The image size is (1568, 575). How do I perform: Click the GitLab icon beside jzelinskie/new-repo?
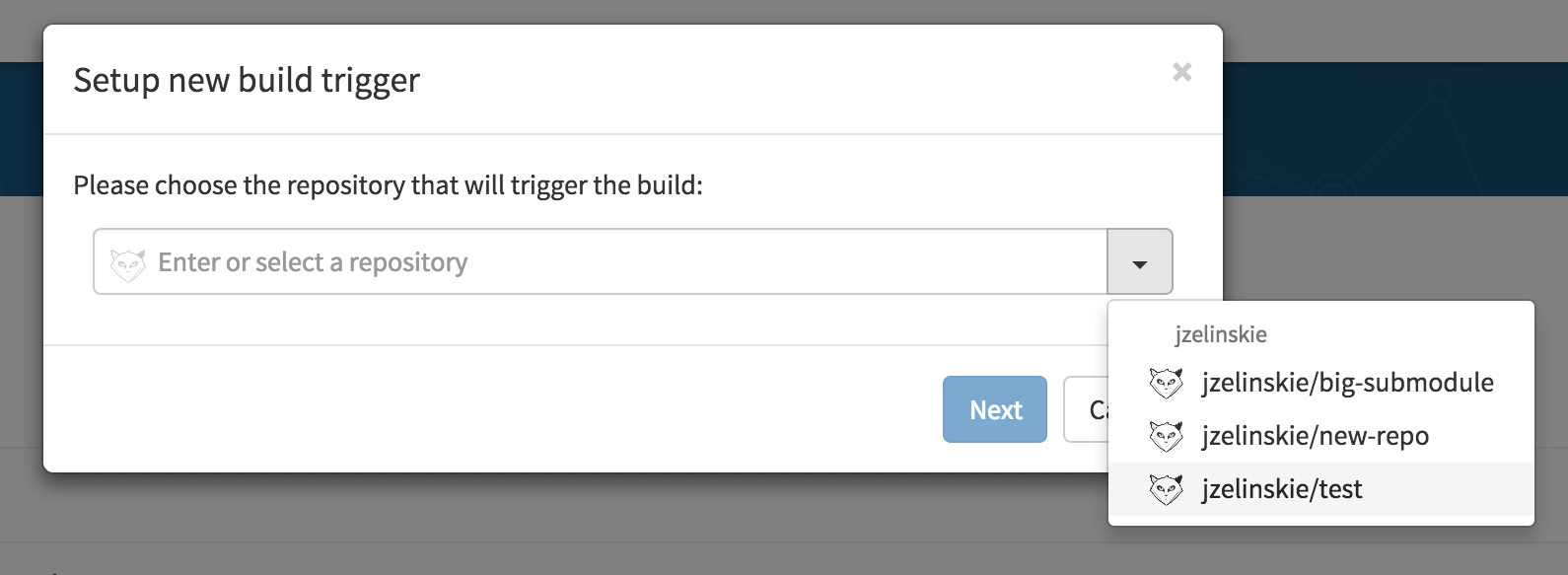(1166, 436)
